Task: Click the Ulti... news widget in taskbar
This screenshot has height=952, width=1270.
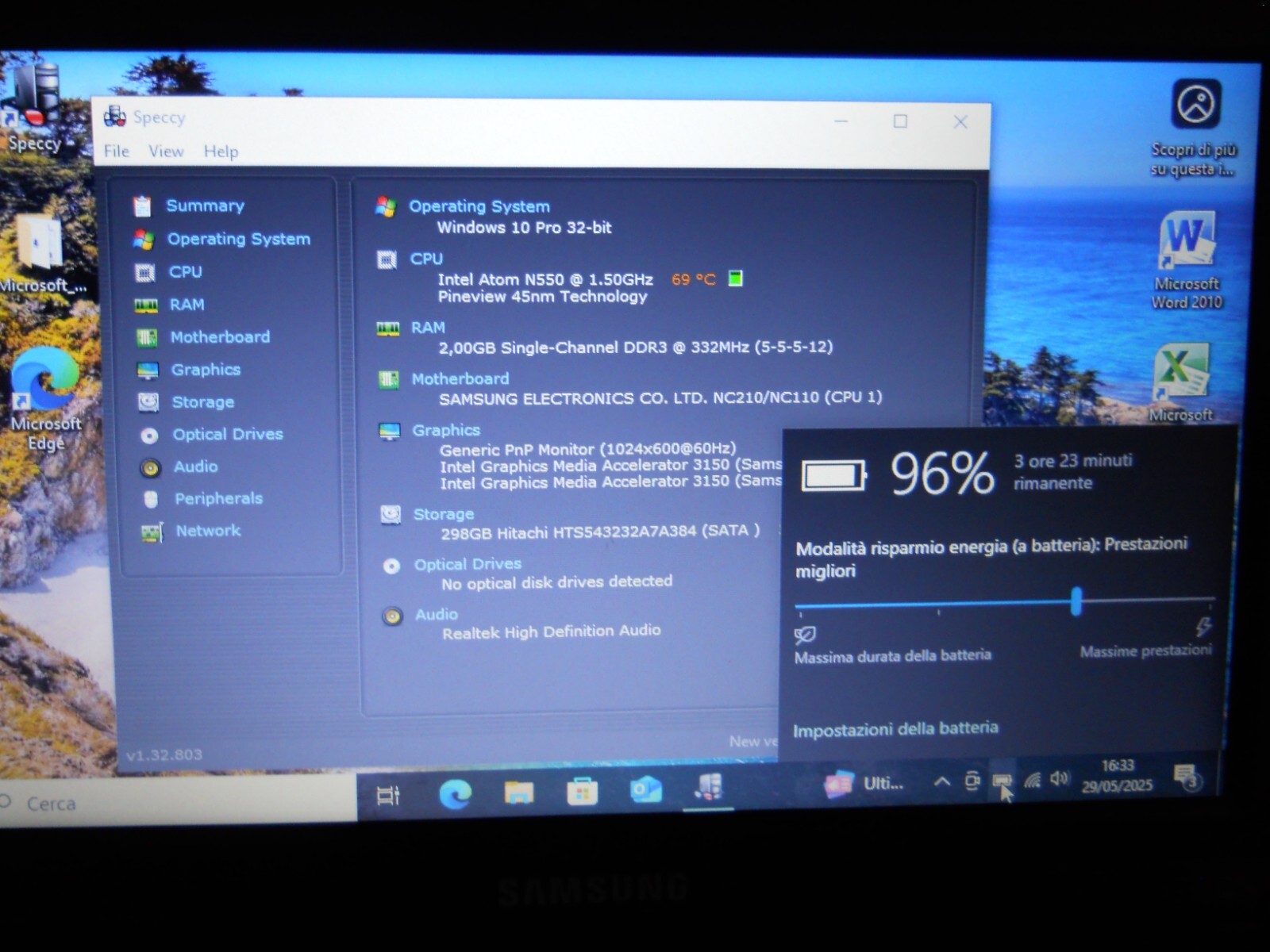Action: 865,784
